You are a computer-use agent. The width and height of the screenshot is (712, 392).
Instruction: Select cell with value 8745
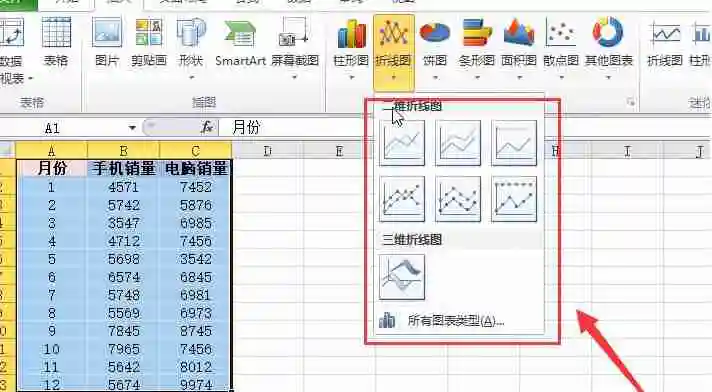(196, 331)
